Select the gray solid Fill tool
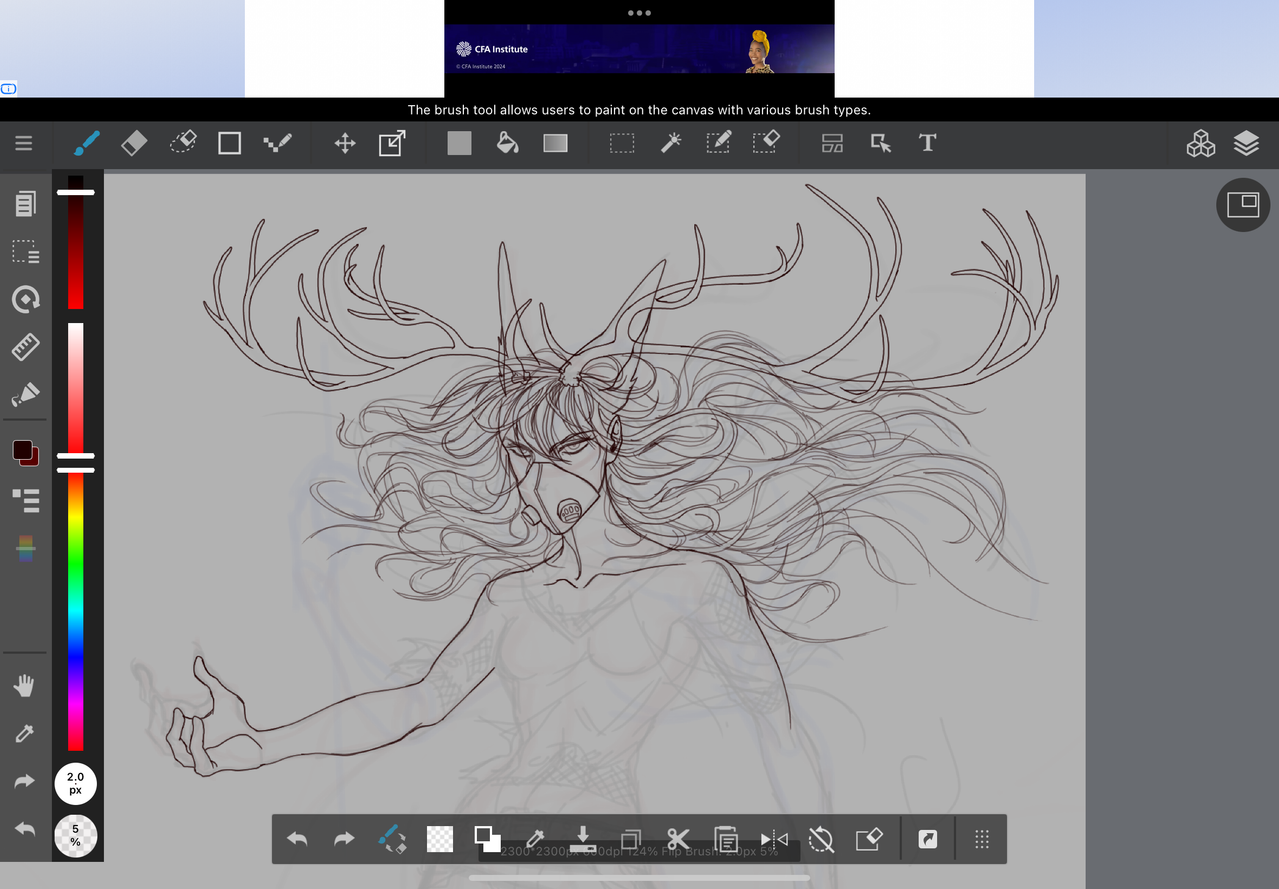The image size is (1279, 889). (x=459, y=144)
